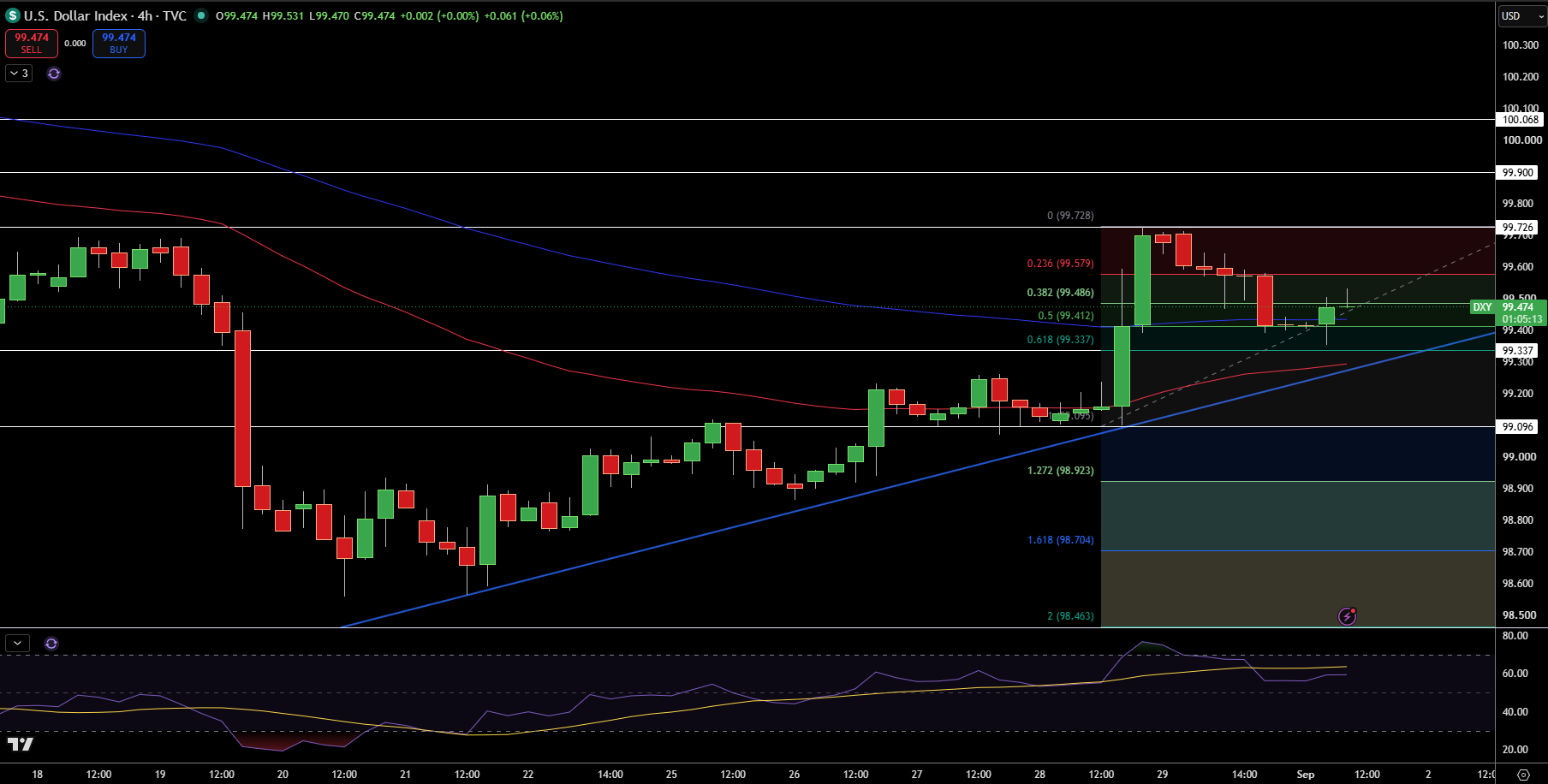Click the red SELL 99.474 button
The image size is (1548, 784).
coord(32,44)
